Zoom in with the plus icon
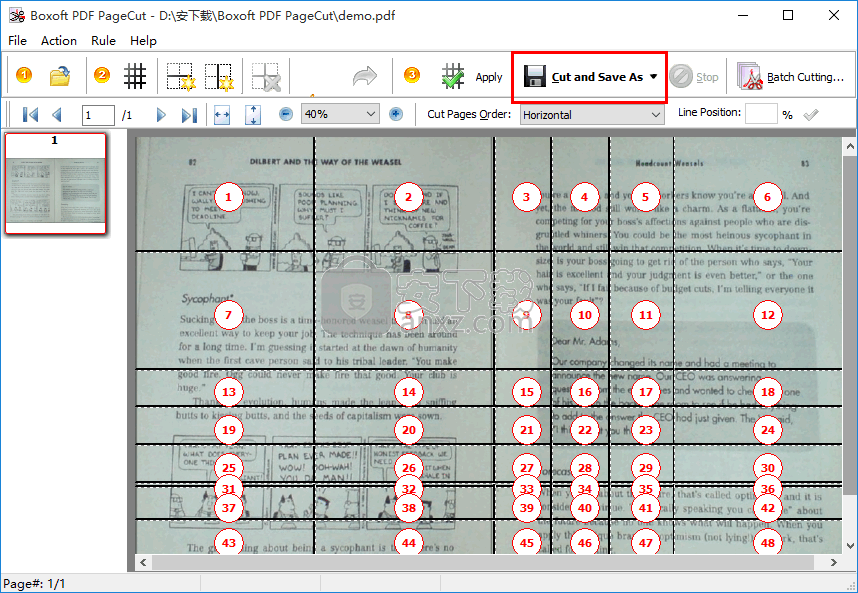The height and width of the screenshot is (593, 858). pos(396,114)
